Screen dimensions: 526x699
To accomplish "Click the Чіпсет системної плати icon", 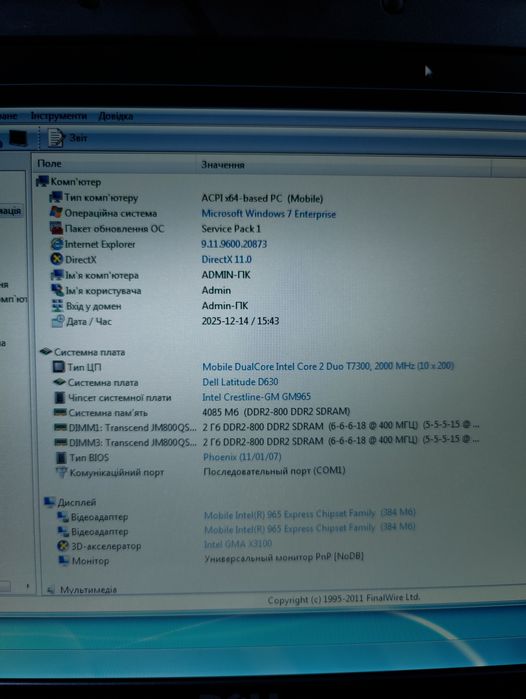I will (60, 397).
